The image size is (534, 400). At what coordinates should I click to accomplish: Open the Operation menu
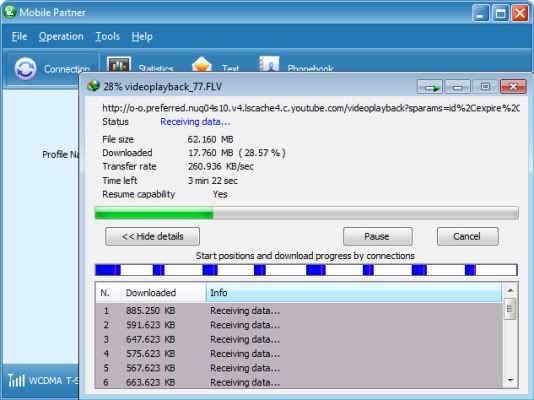[x=61, y=36]
